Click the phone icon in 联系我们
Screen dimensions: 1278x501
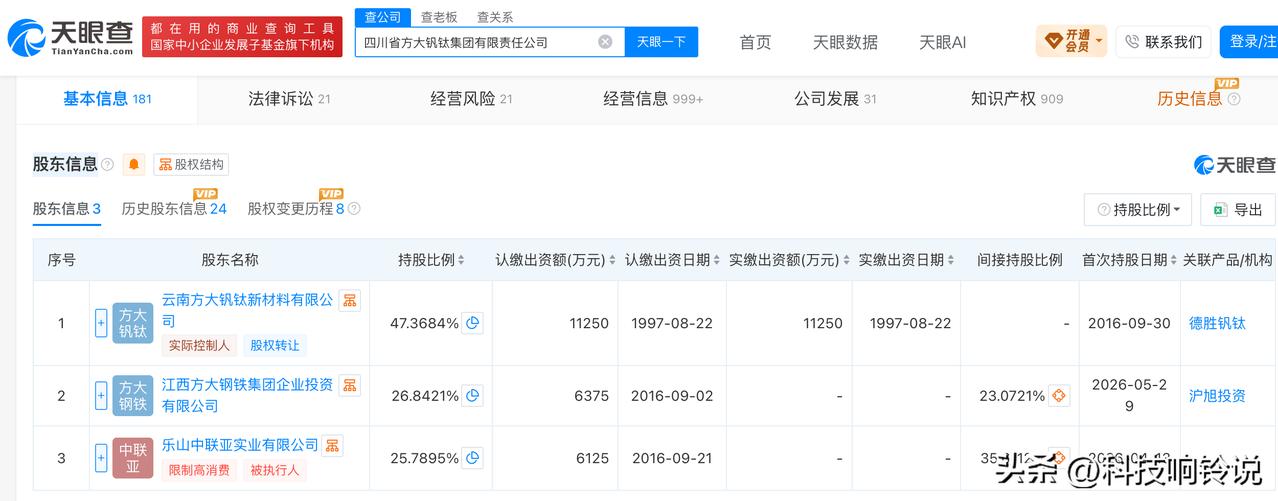tap(1132, 42)
